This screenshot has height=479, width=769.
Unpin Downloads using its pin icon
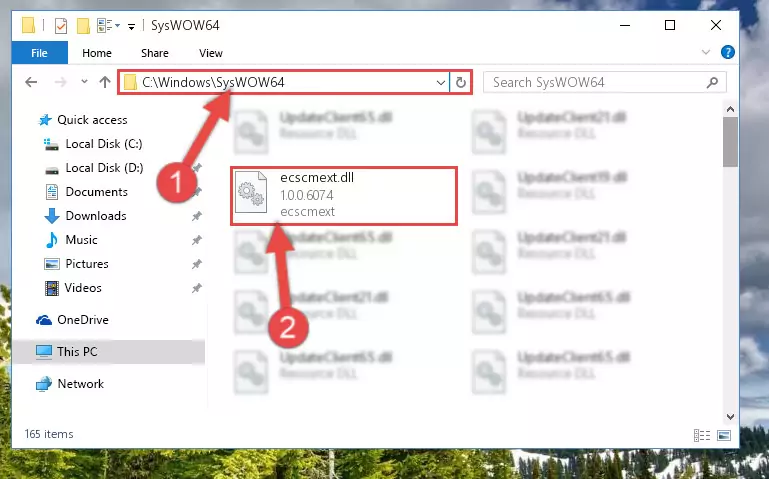(x=197, y=216)
